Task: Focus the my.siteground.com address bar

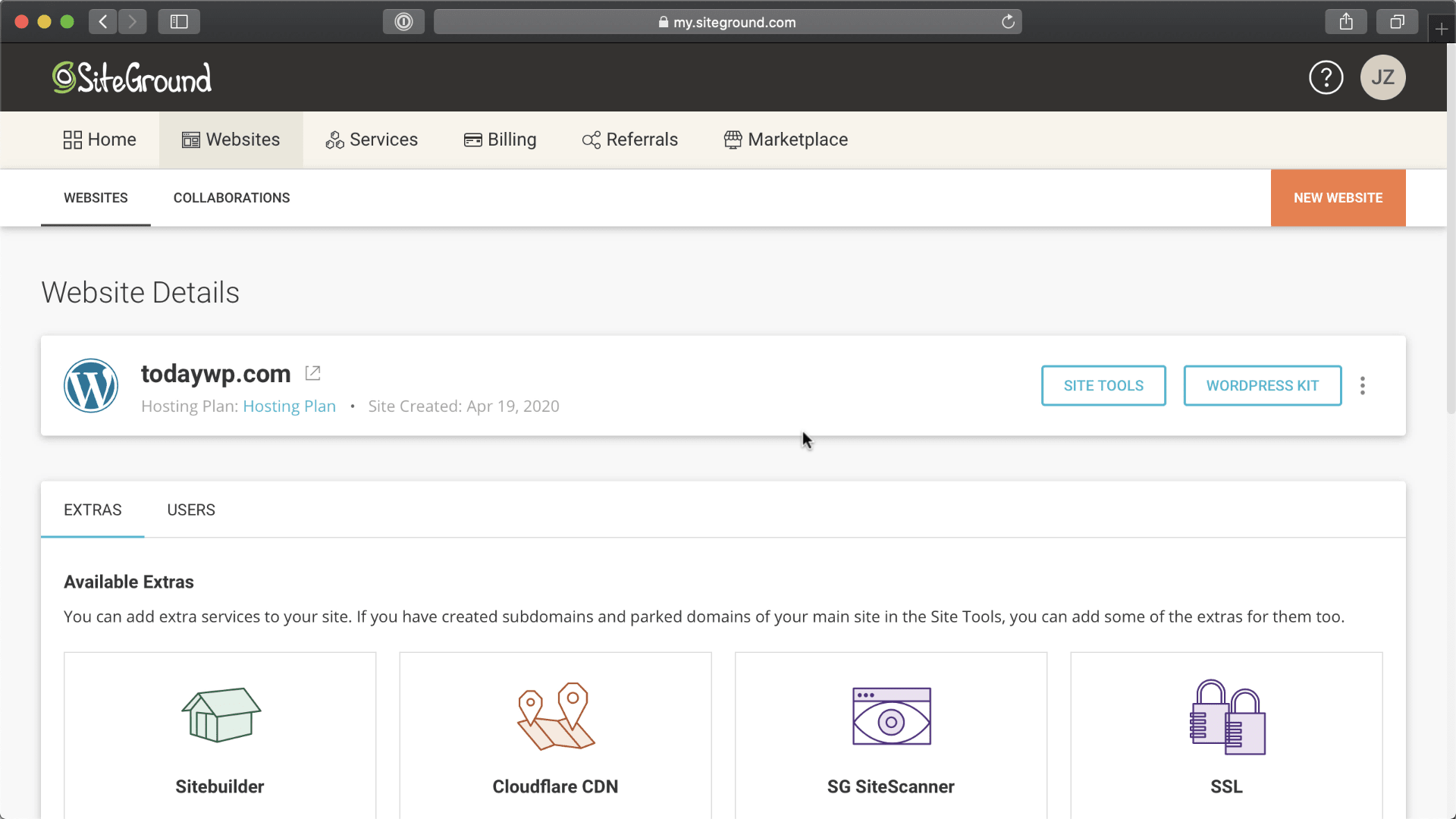Action: tap(727, 22)
